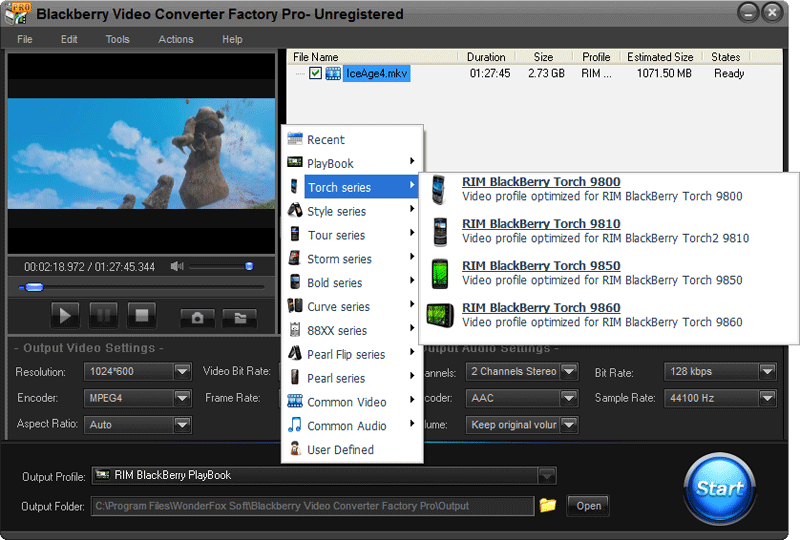Screen dimensions: 800x540
Task: Select the IceAge4.mkv file name
Action: point(377,73)
